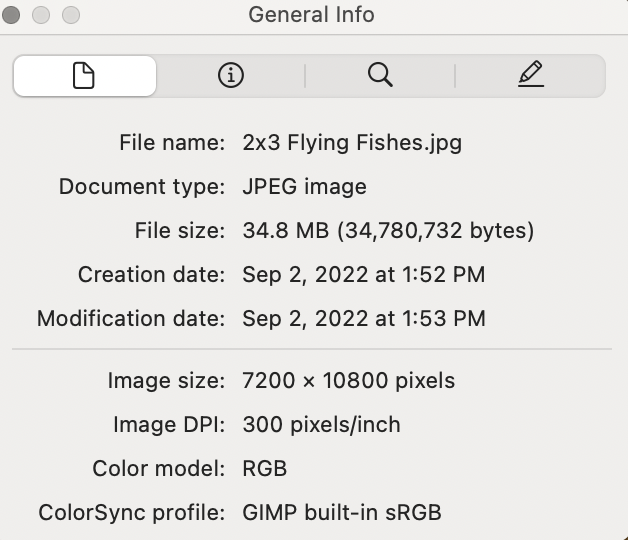Switch to the More Info (i) tab
This screenshot has width=628, height=540.
tap(231, 76)
